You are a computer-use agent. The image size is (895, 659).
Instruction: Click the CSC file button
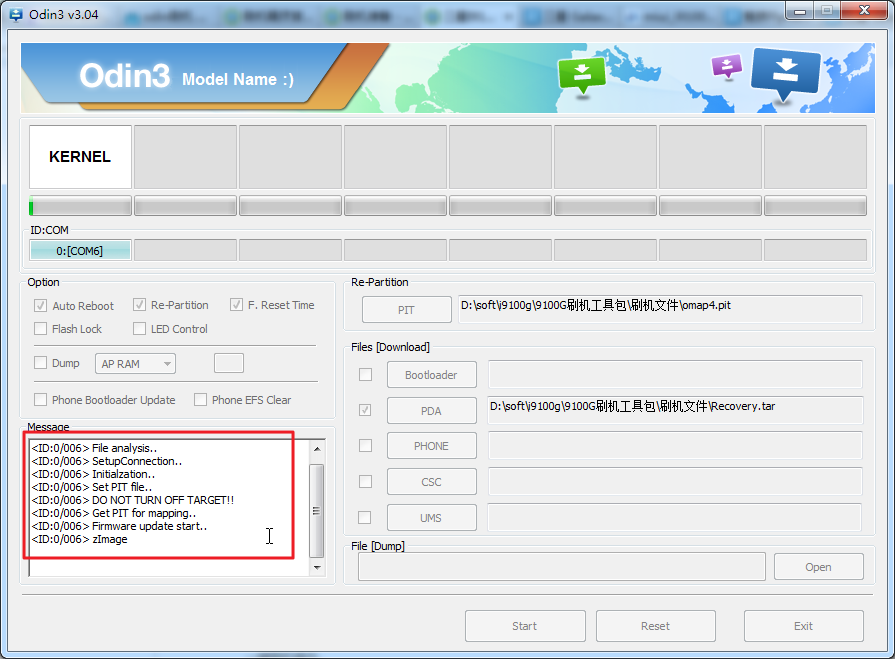(x=432, y=482)
